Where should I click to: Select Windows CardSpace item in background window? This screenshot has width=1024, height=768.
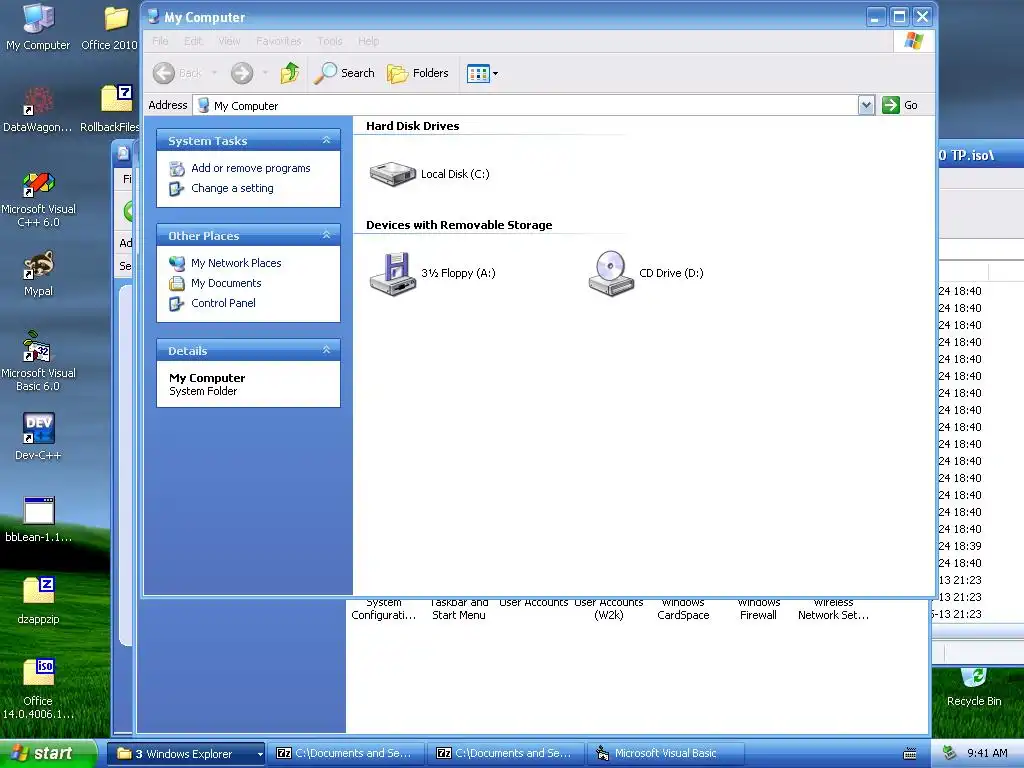[x=683, y=609]
